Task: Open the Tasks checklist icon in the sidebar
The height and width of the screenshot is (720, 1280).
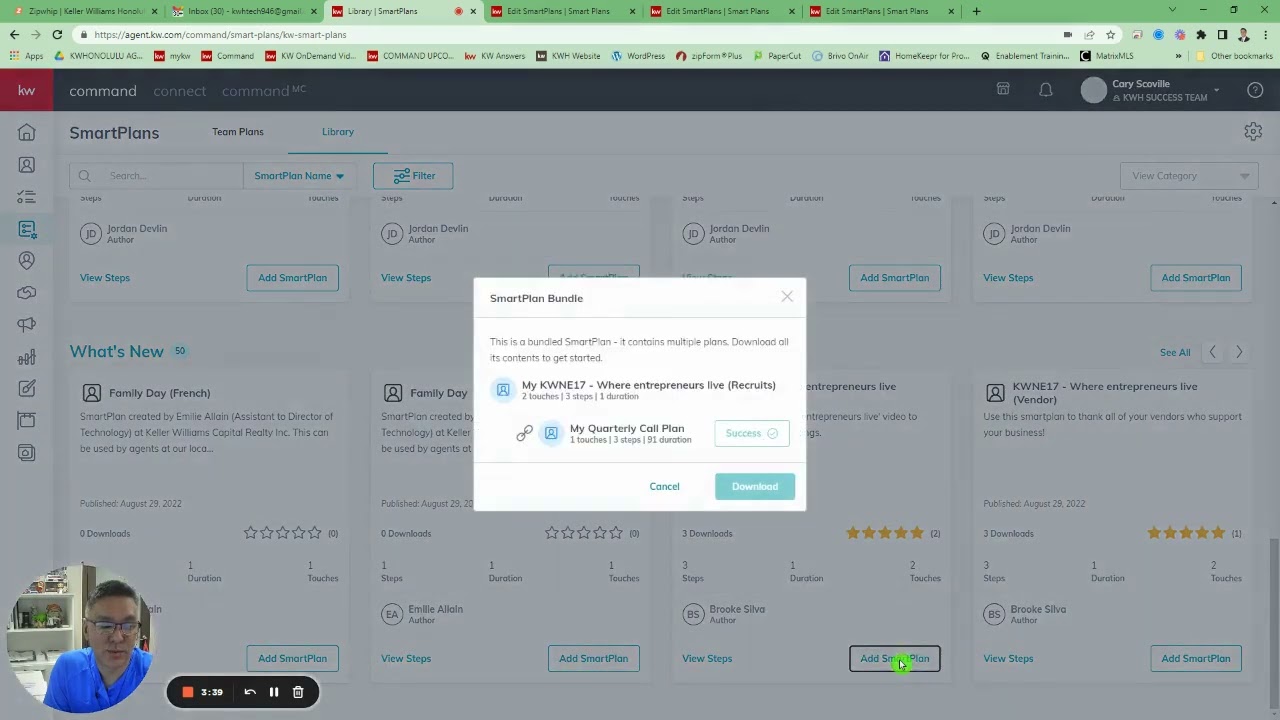Action: coord(27,197)
